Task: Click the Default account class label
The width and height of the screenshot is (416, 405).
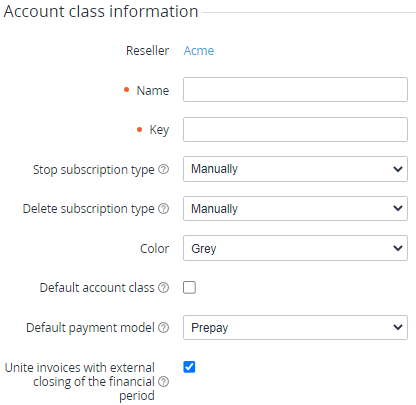Action: tap(97, 288)
